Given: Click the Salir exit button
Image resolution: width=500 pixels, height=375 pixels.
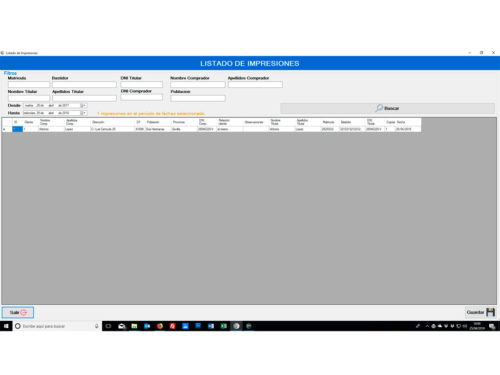Looking at the screenshot, I should 18,312.
